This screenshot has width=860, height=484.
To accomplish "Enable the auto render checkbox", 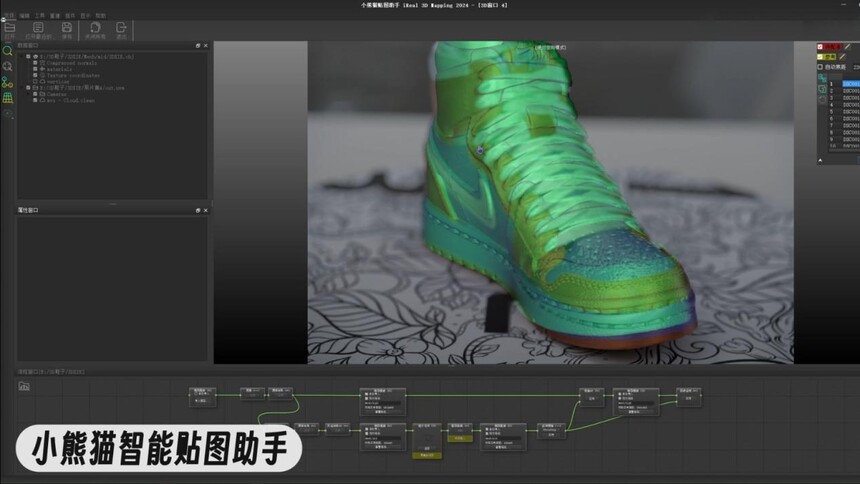I will coord(821,67).
